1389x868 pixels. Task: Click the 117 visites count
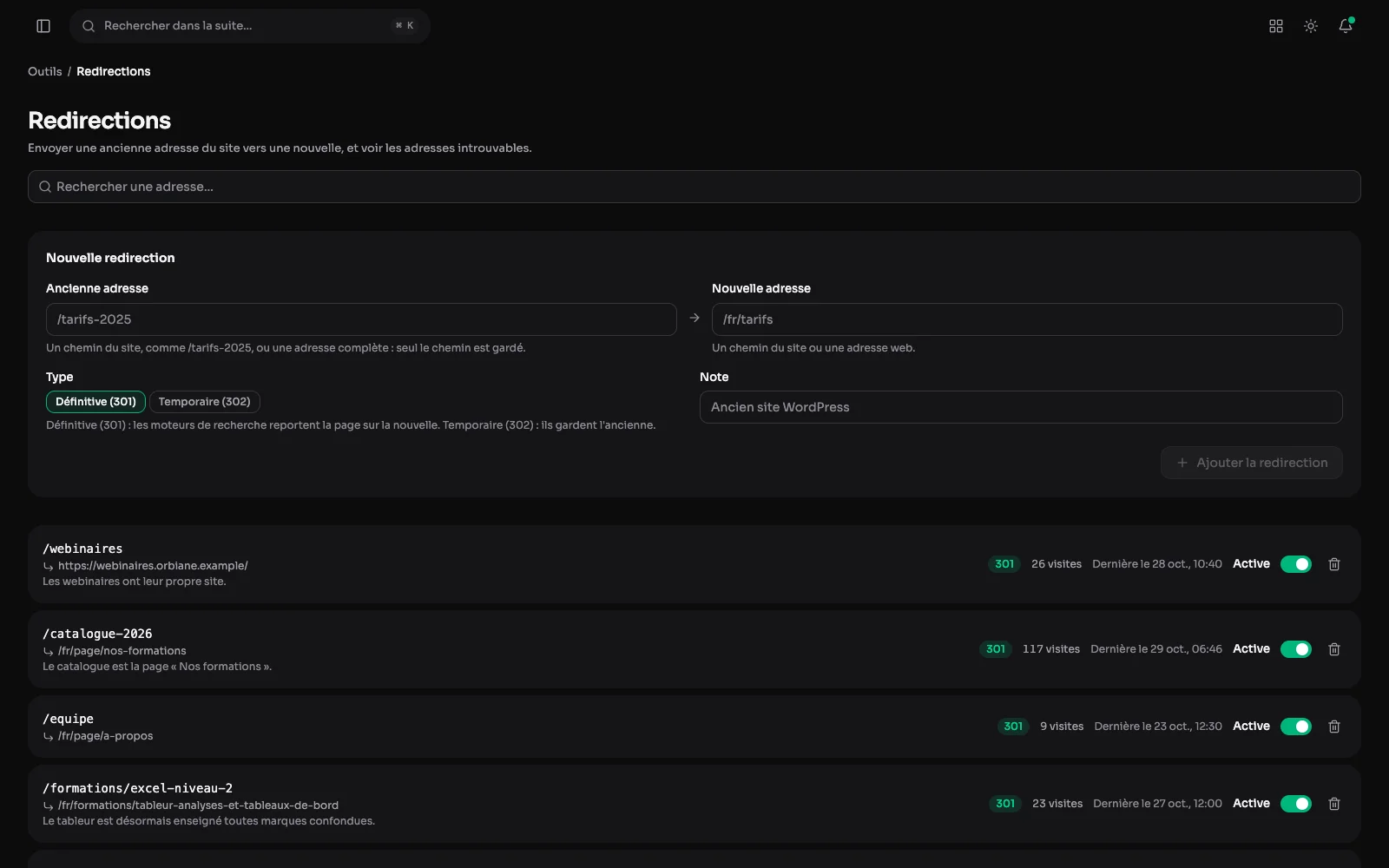pyautogui.click(x=1051, y=649)
